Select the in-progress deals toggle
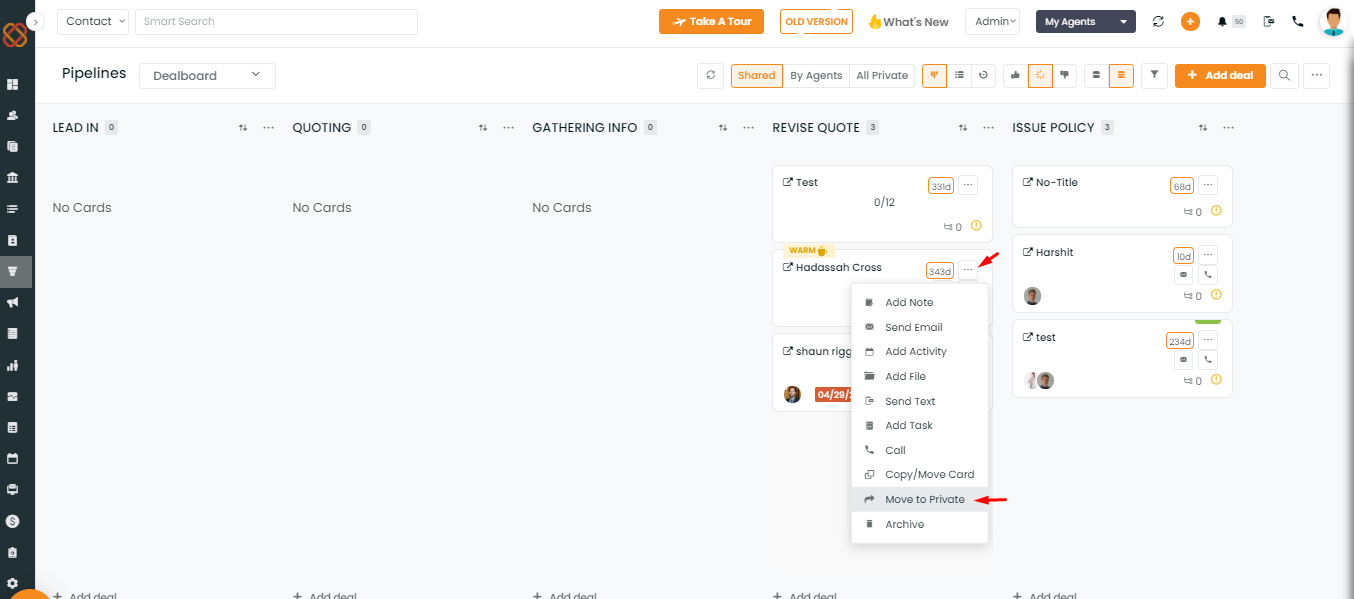Screen dimensions: 1354x599 pos(1041,75)
